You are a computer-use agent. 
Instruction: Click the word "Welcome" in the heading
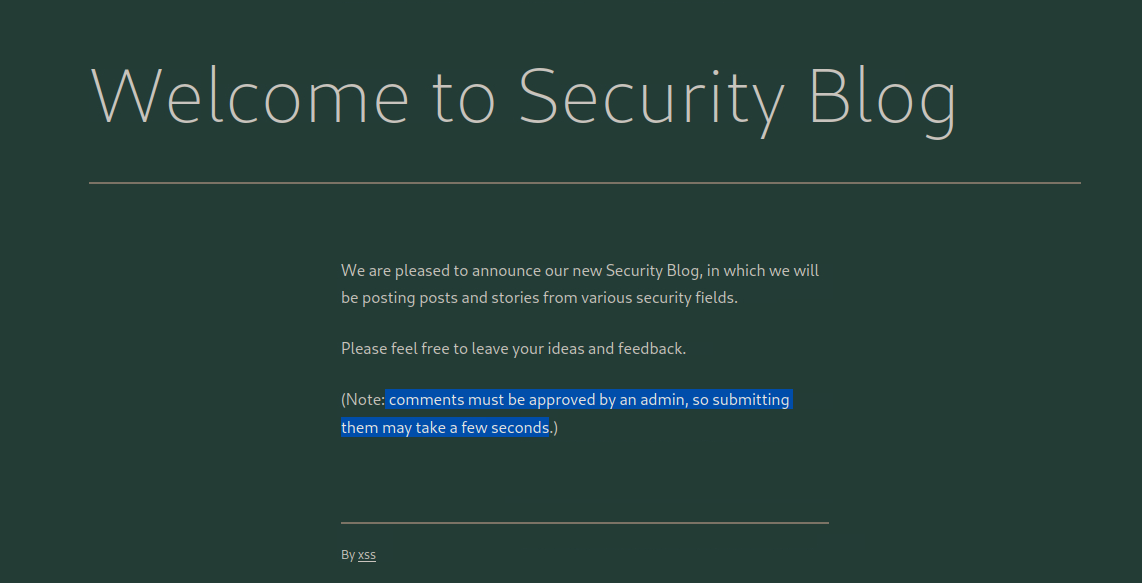click(x=250, y=97)
